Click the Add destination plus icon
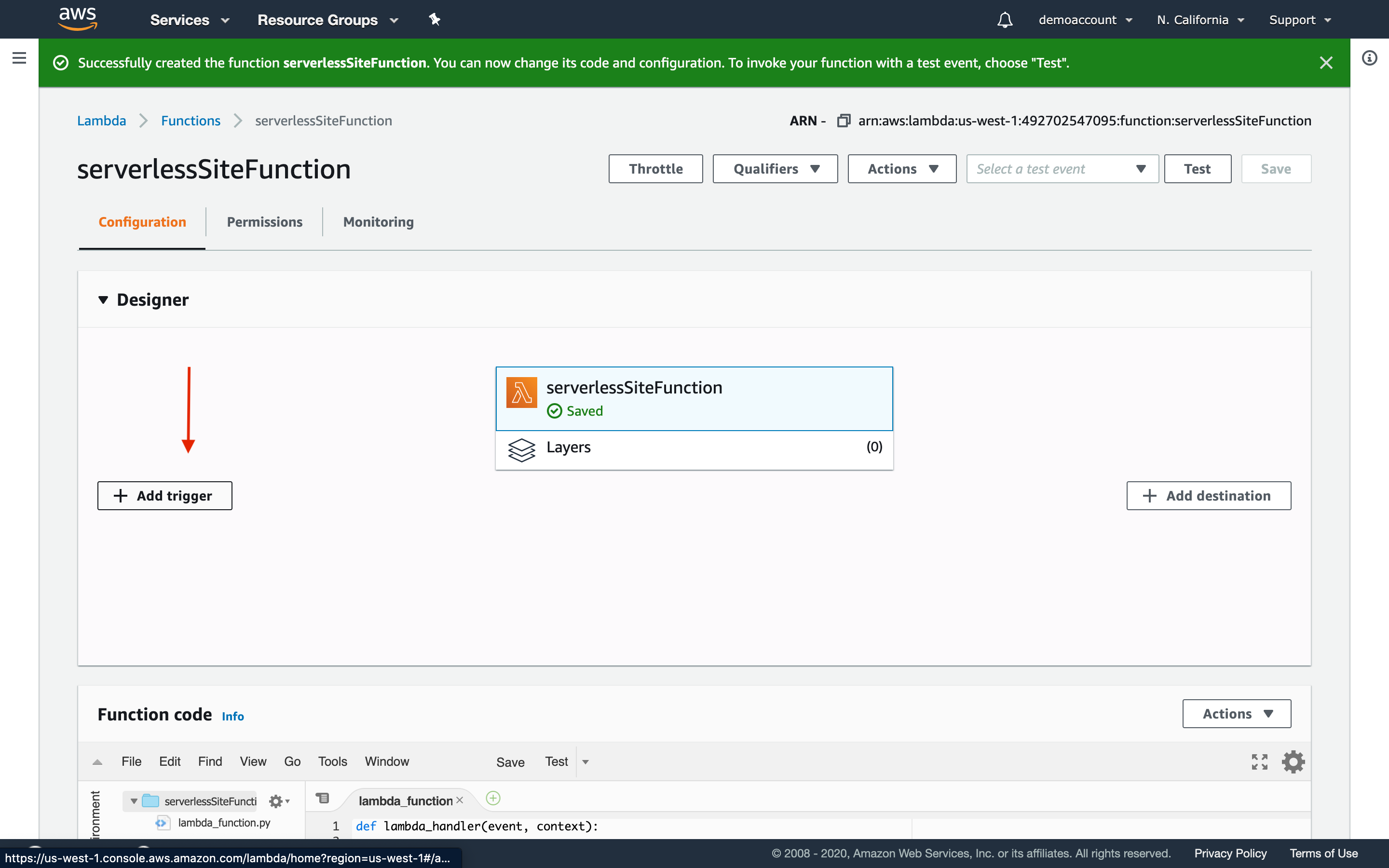1389x868 pixels. click(x=1148, y=495)
